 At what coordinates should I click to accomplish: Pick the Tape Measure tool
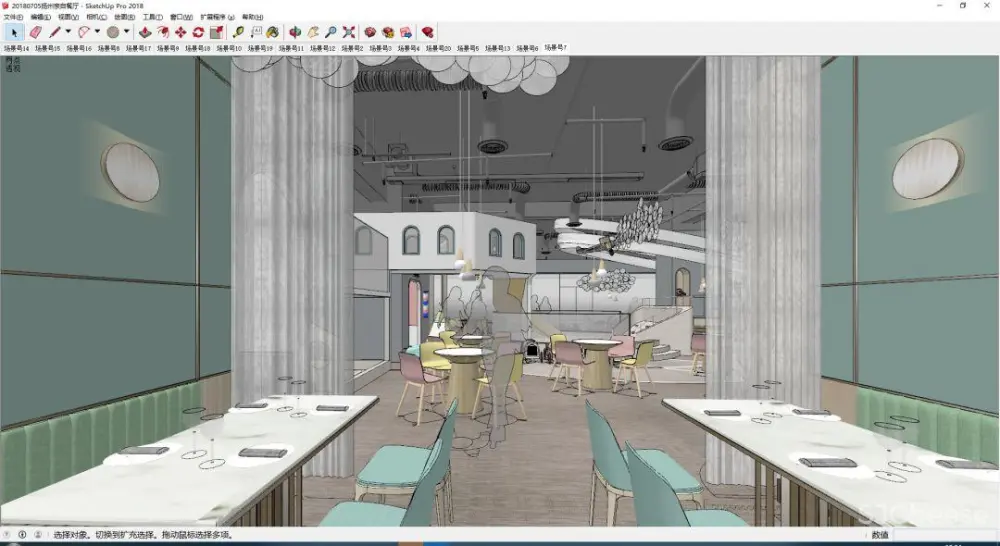click(x=239, y=32)
